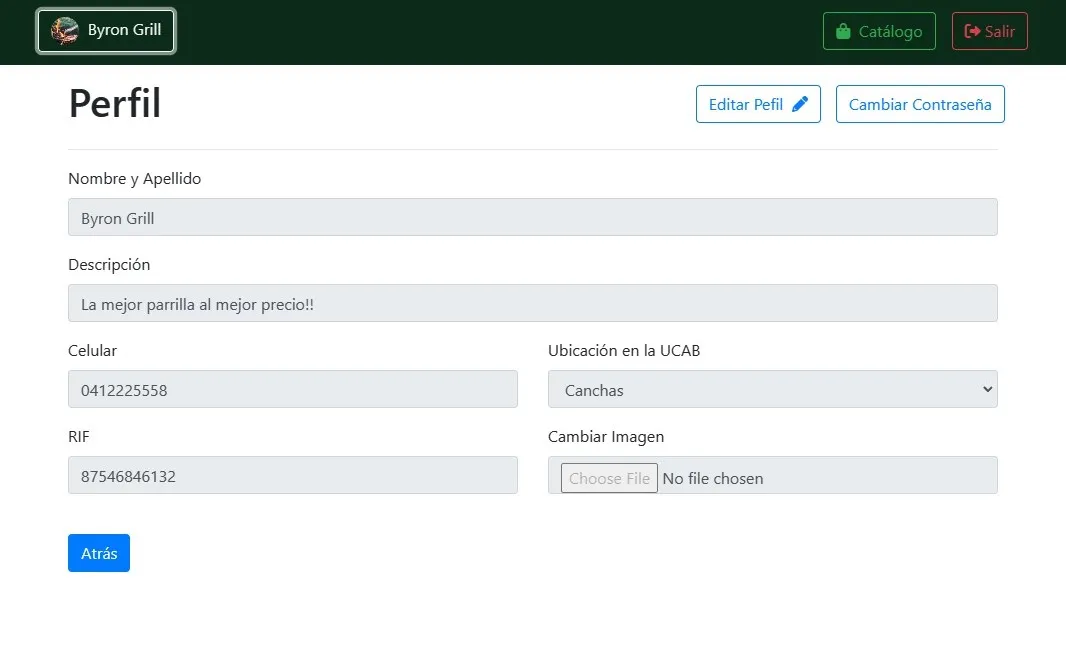Log out using the Salir button
This screenshot has width=1066, height=645.
click(989, 31)
